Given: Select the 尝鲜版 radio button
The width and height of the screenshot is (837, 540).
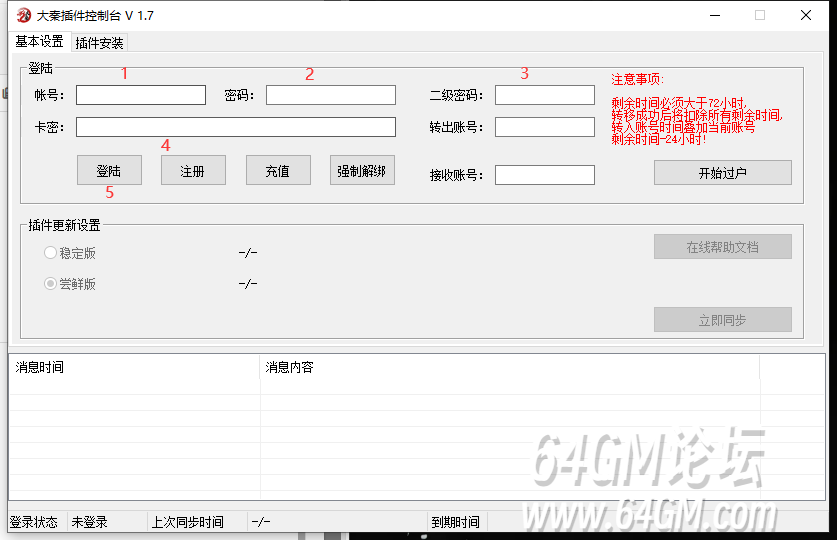Looking at the screenshot, I should point(50,283).
